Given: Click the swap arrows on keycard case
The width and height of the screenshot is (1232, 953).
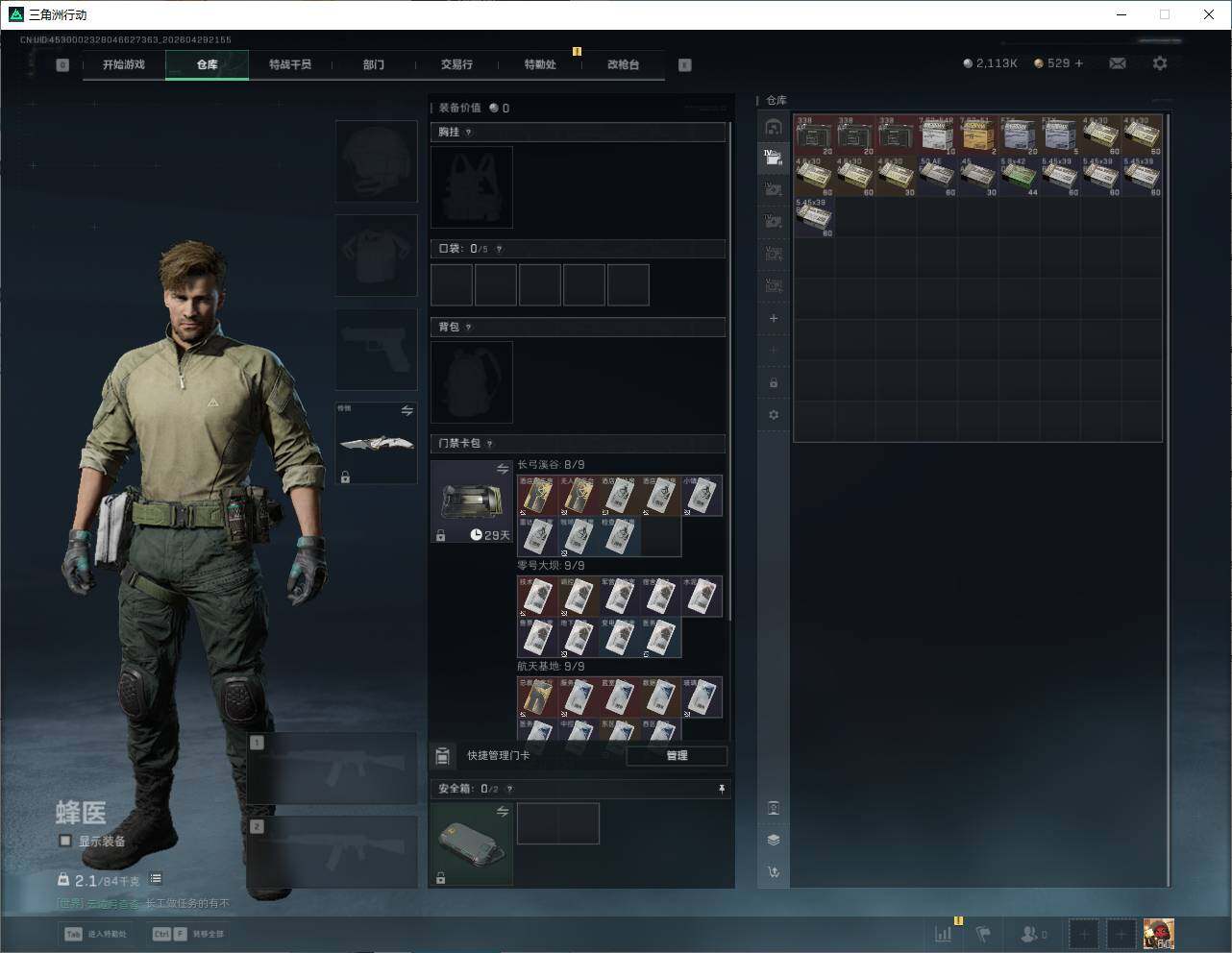Looking at the screenshot, I should (503, 469).
